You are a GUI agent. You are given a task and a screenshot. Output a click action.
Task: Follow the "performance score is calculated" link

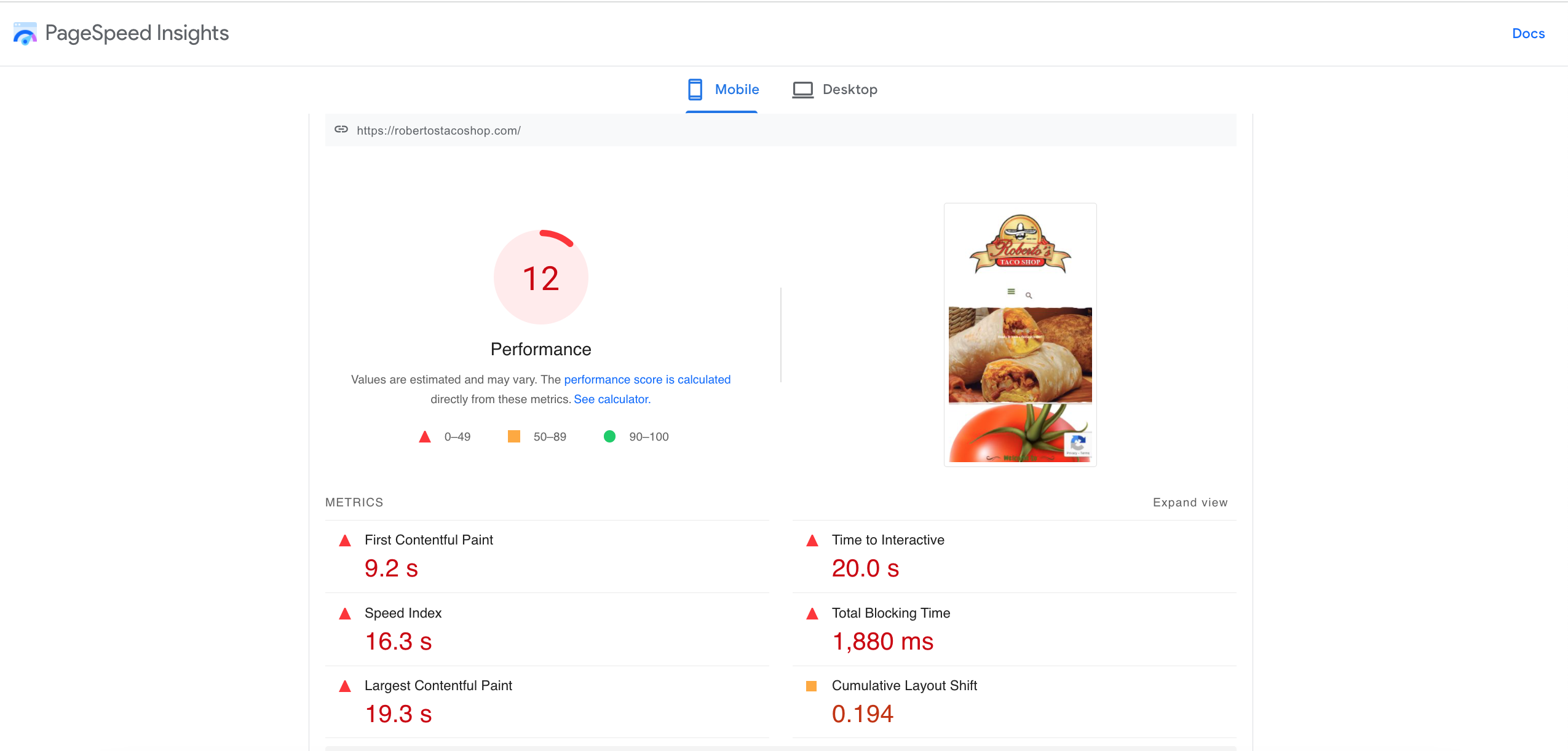[647, 379]
